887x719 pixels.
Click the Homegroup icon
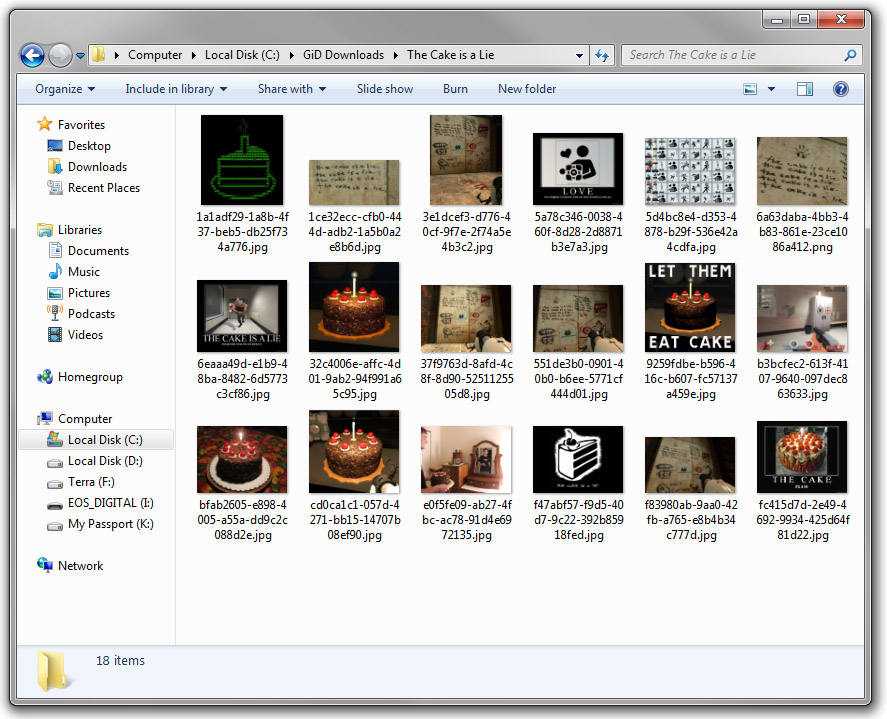click(x=45, y=377)
